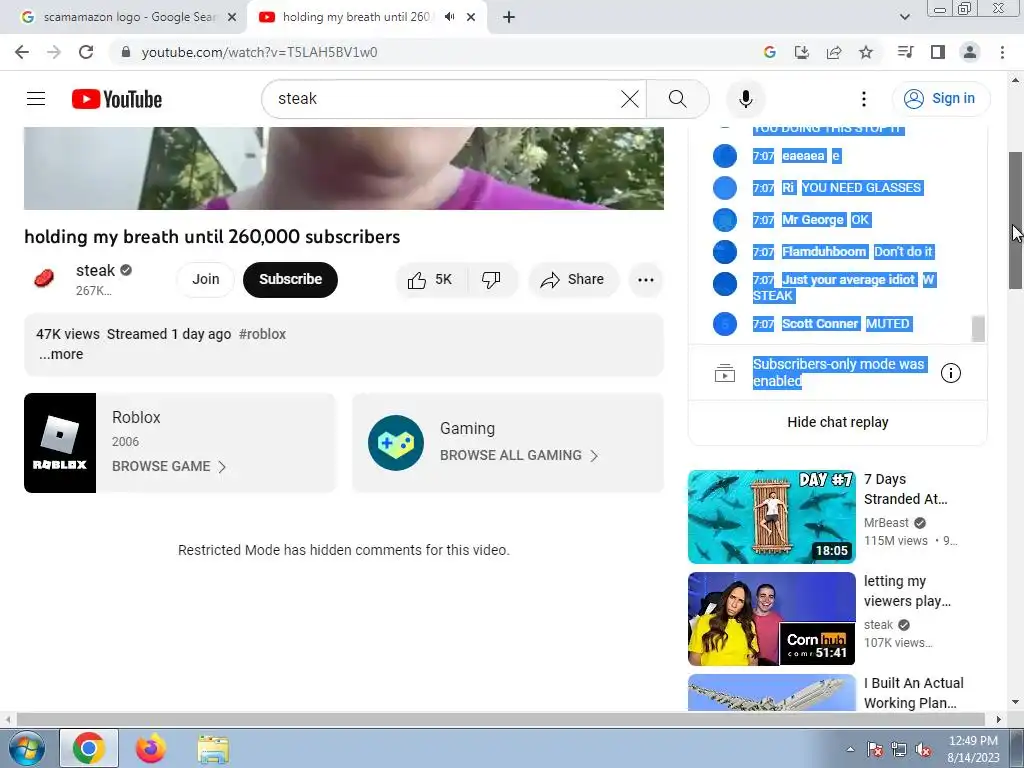The image size is (1024, 768).
Task: Open #roblox hashtag link
Action: pos(262,334)
